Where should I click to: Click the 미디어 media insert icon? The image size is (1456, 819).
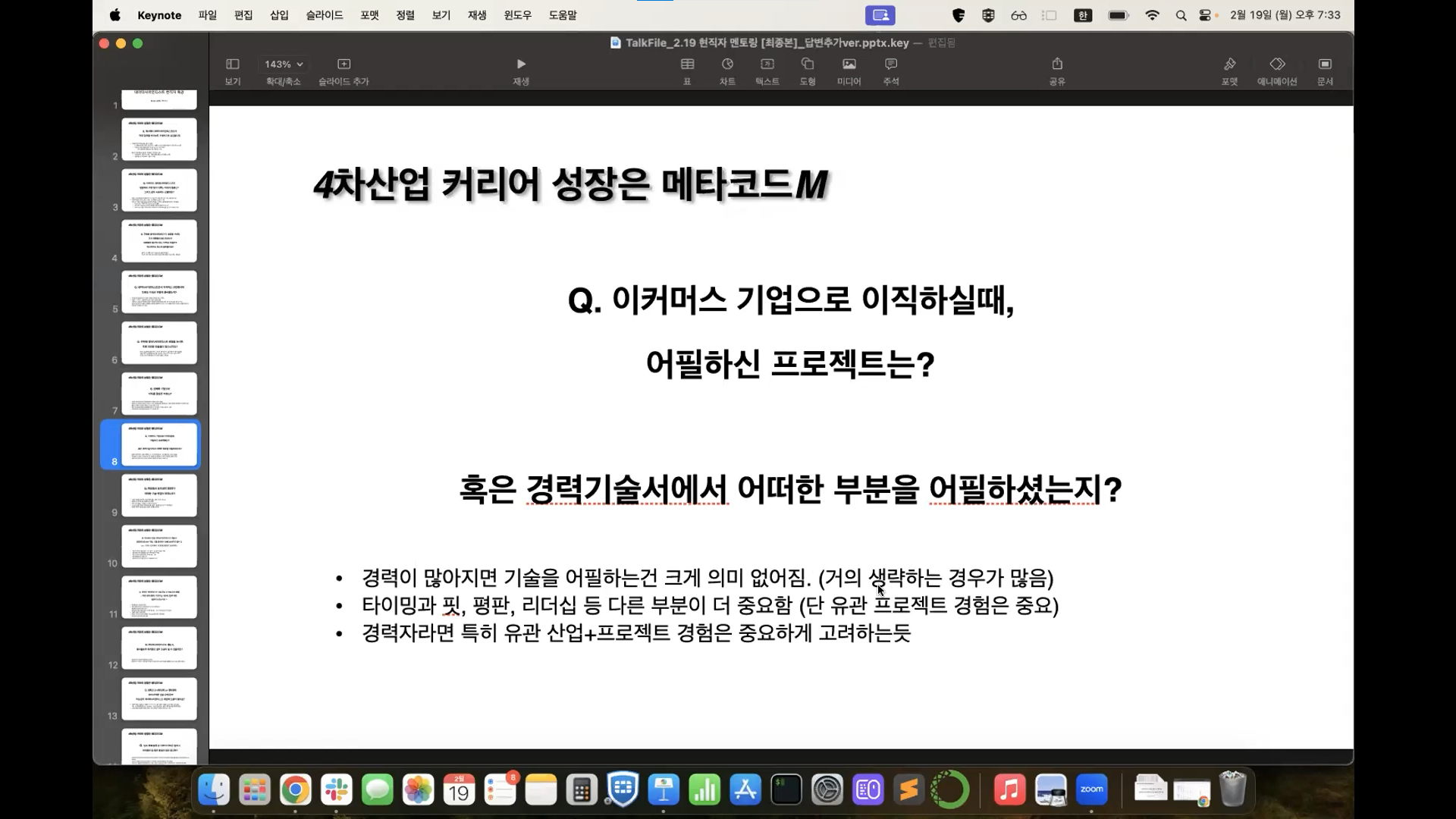[849, 64]
